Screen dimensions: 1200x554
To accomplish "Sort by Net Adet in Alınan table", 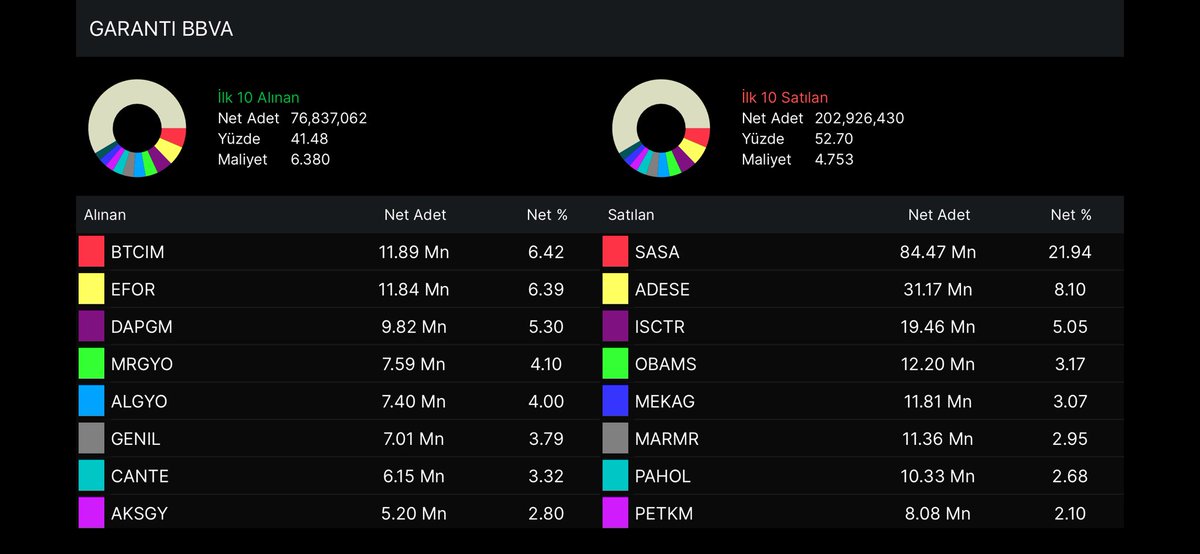I will point(415,215).
